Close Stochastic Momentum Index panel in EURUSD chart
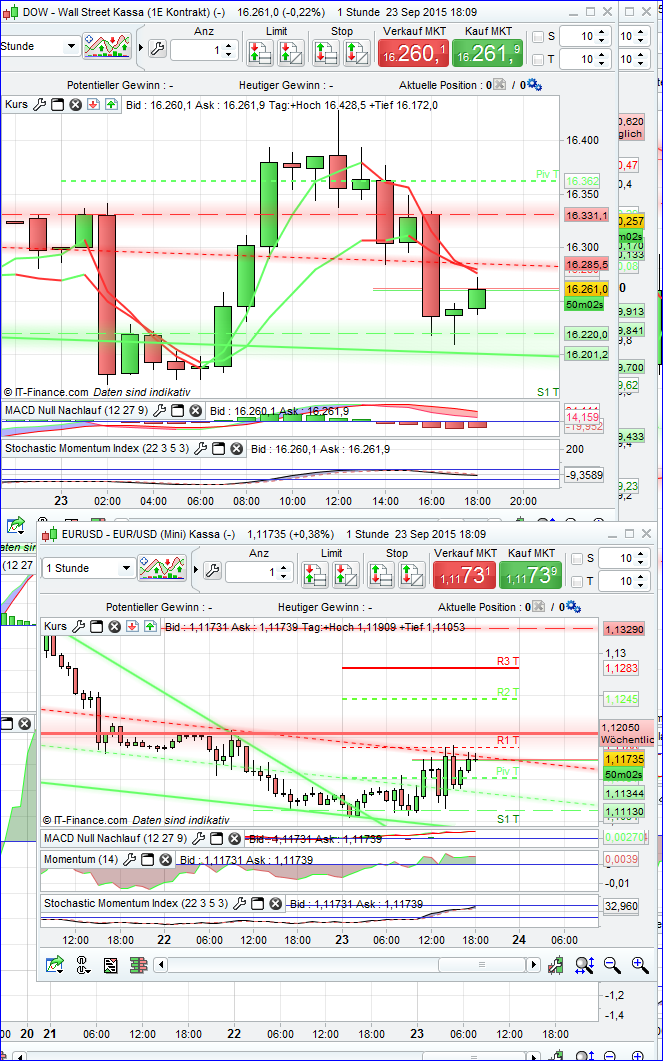 point(275,903)
